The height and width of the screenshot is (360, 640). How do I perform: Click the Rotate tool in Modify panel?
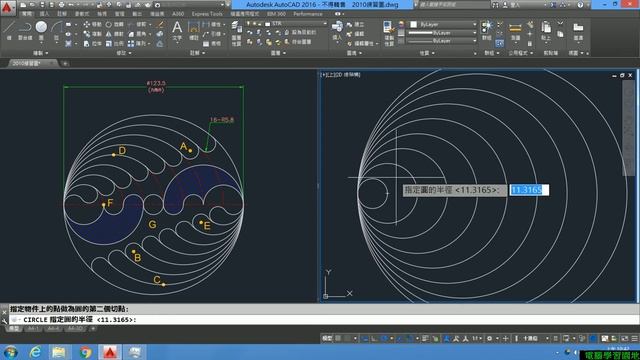115,24
